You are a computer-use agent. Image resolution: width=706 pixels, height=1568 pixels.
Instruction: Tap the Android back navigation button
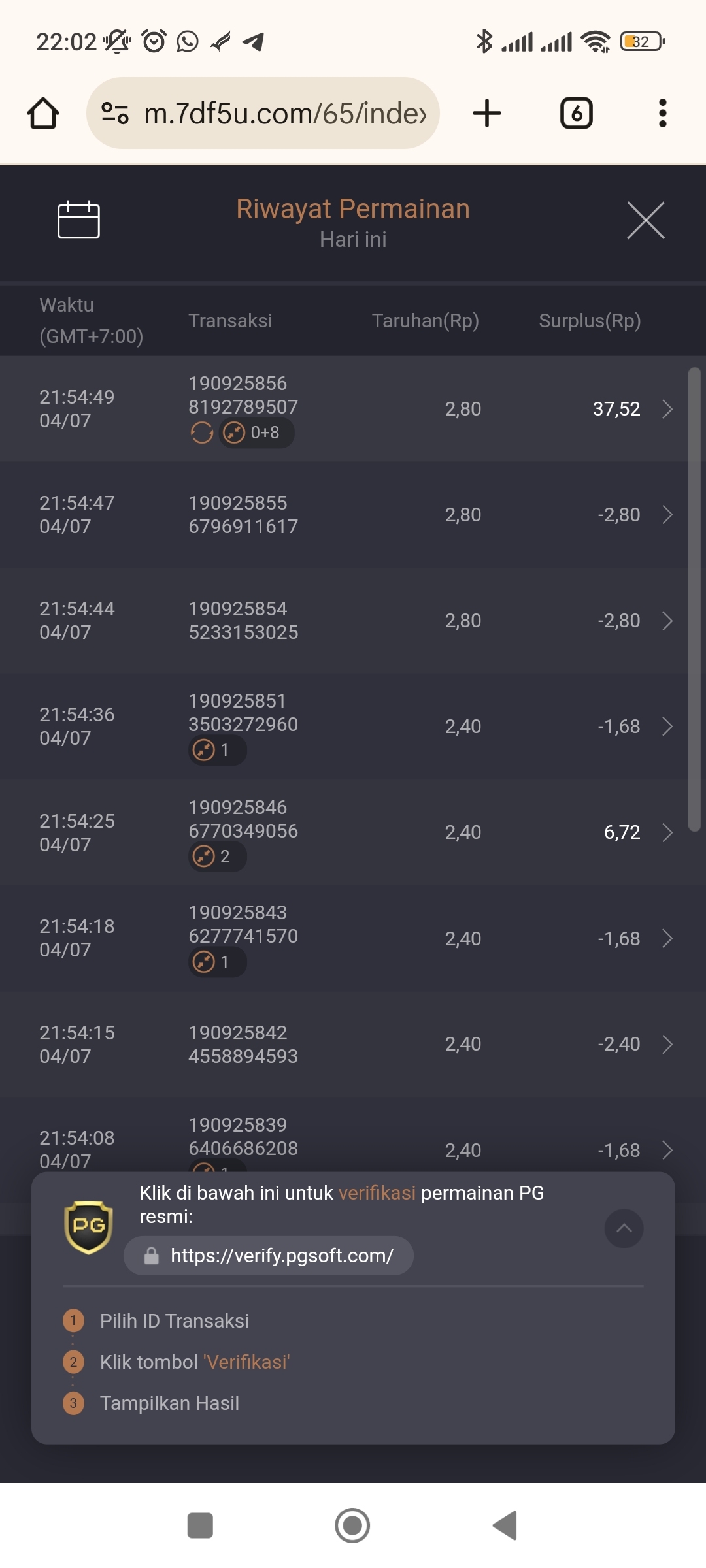[505, 1526]
